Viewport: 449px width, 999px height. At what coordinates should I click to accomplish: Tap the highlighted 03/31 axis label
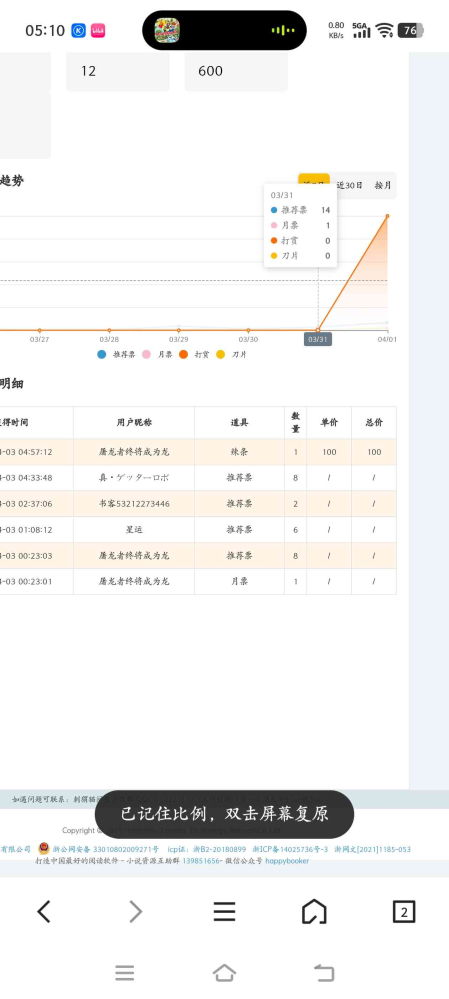coord(318,339)
